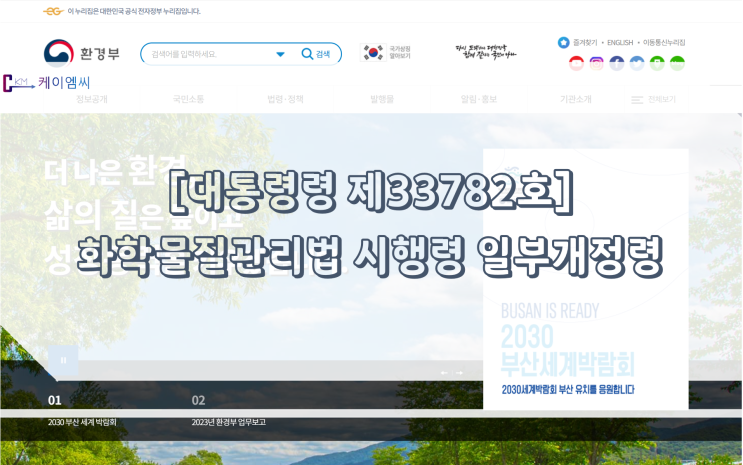The width and height of the screenshot is (743, 465).
Task: Open the YouTube social icon
Action: (x=576, y=63)
